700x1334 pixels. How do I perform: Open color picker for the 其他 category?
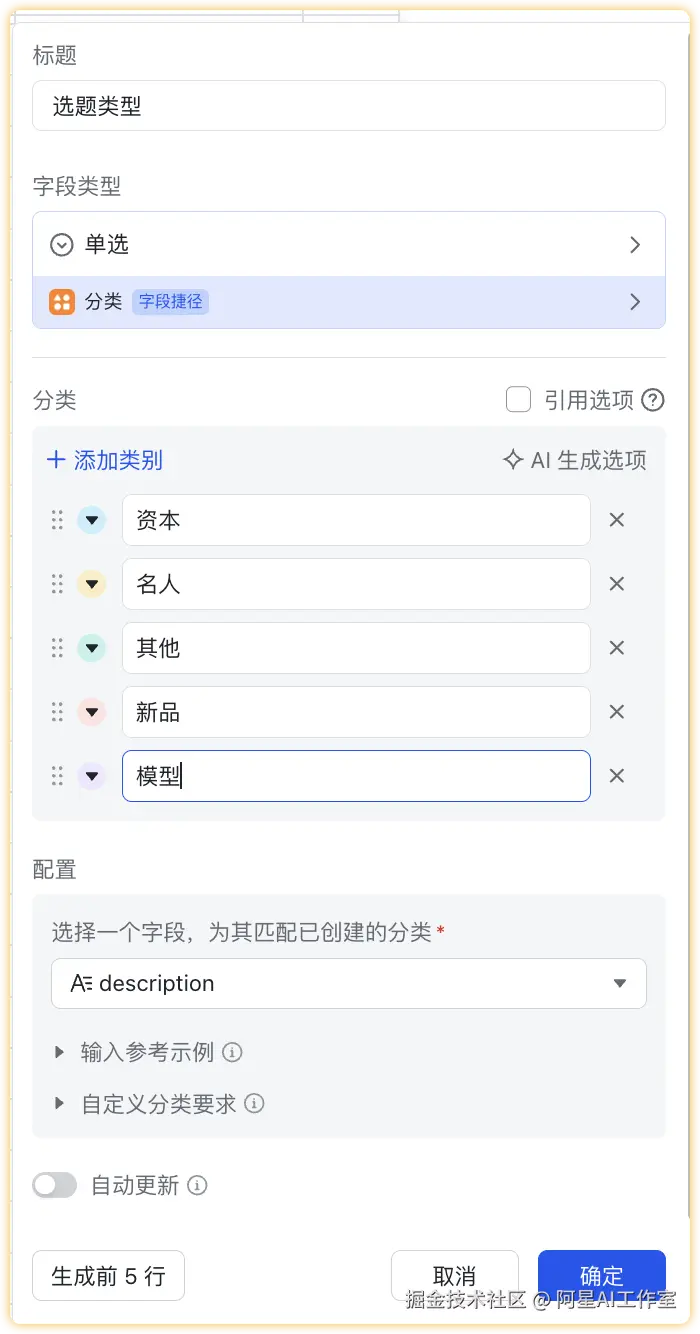click(x=92, y=648)
